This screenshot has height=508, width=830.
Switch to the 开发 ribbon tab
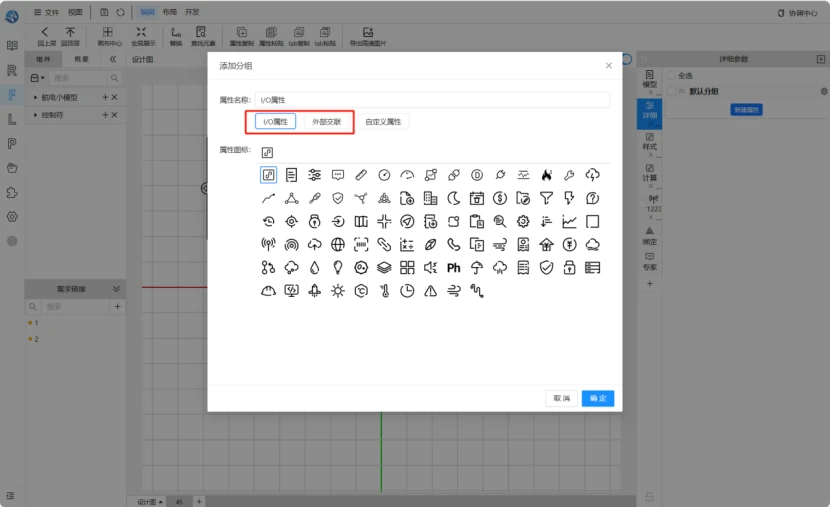(x=192, y=12)
